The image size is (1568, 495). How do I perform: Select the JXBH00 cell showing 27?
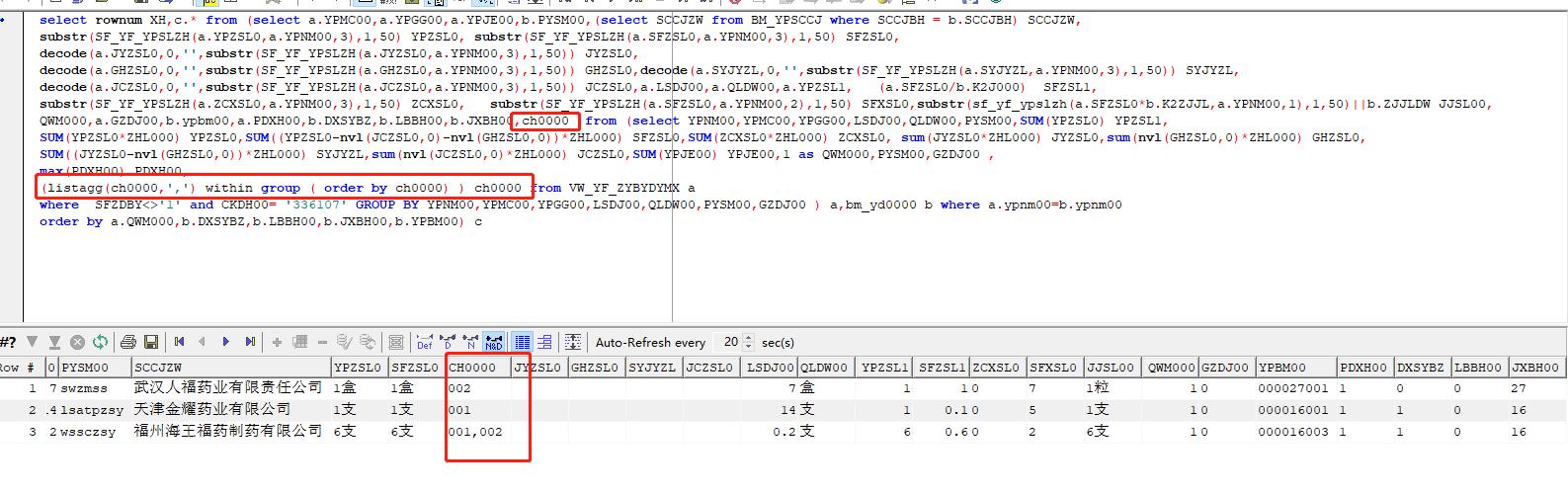point(1536,387)
